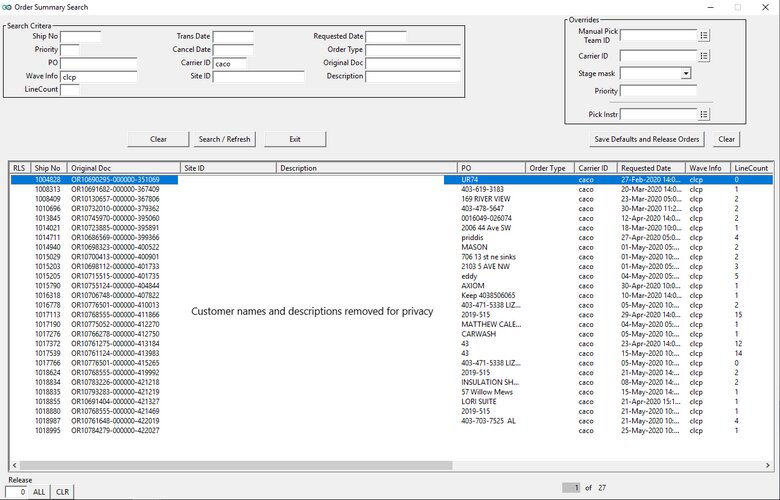Select order row with Ship No 1010696
This screenshot has height=500, width=780.
[x=48, y=208]
